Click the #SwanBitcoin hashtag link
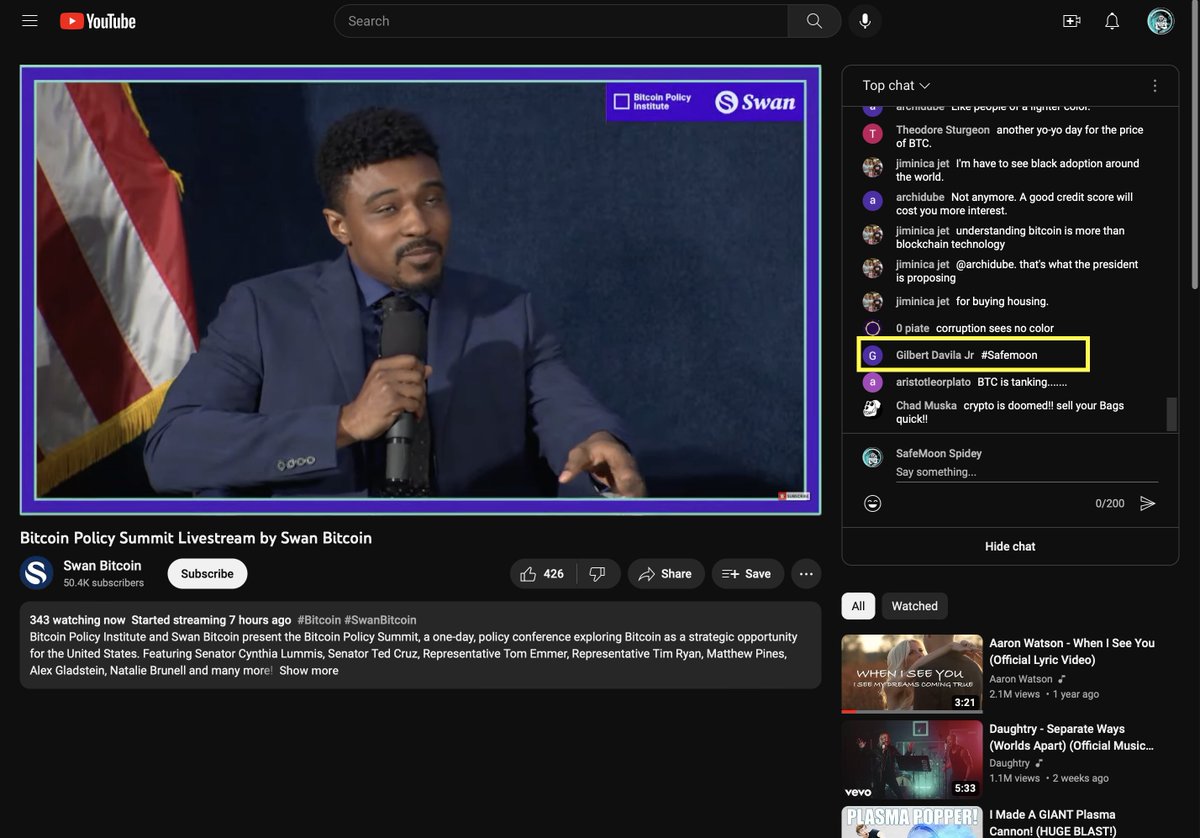The height and width of the screenshot is (838, 1200). [x=380, y=620]
